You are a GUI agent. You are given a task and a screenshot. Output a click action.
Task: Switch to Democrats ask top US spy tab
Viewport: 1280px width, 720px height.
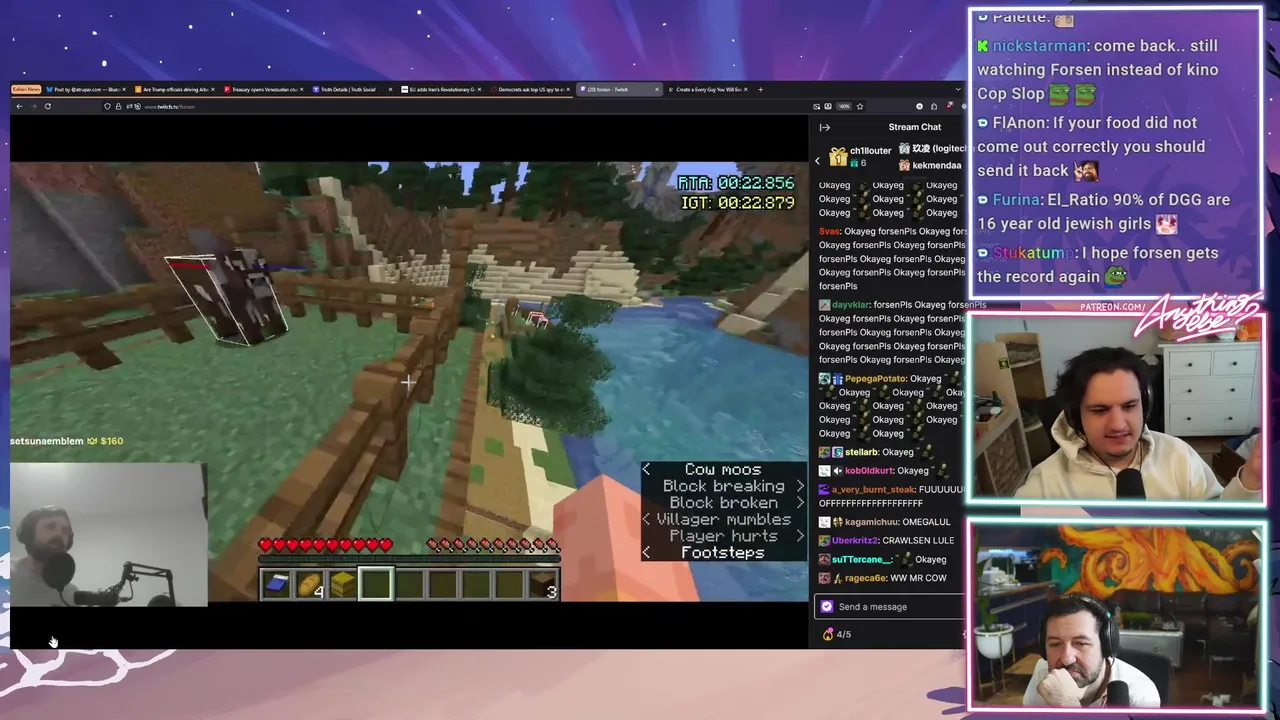click(x=529, y=89)
